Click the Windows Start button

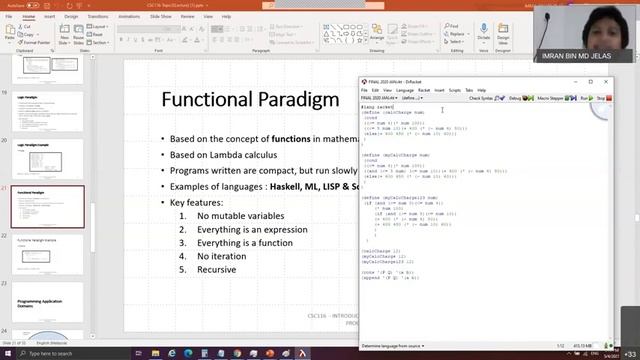pyautogui.click(x=7, y=353)
